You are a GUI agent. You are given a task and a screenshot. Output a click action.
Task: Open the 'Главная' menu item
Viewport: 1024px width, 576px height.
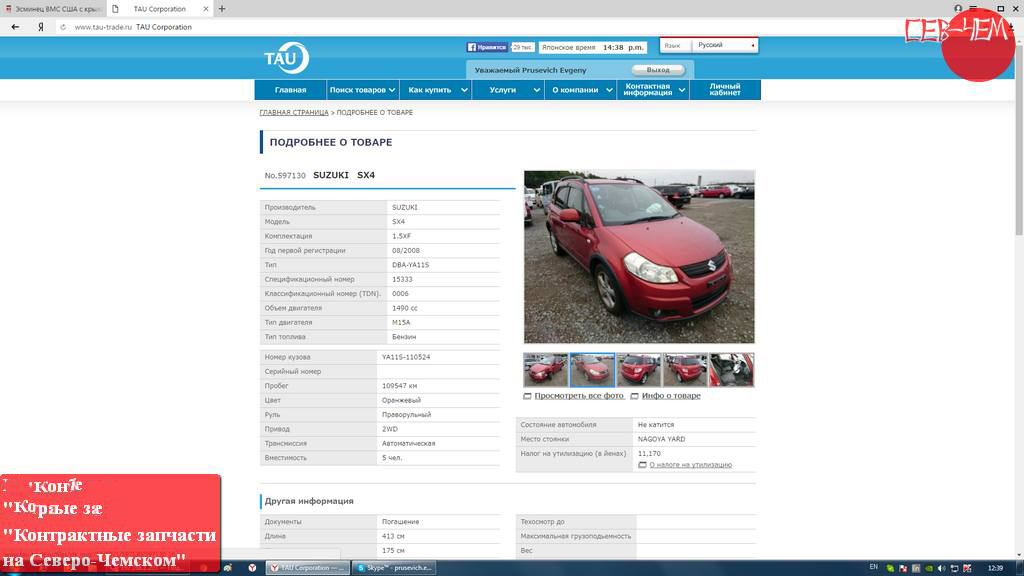click(x=291, y=89)
